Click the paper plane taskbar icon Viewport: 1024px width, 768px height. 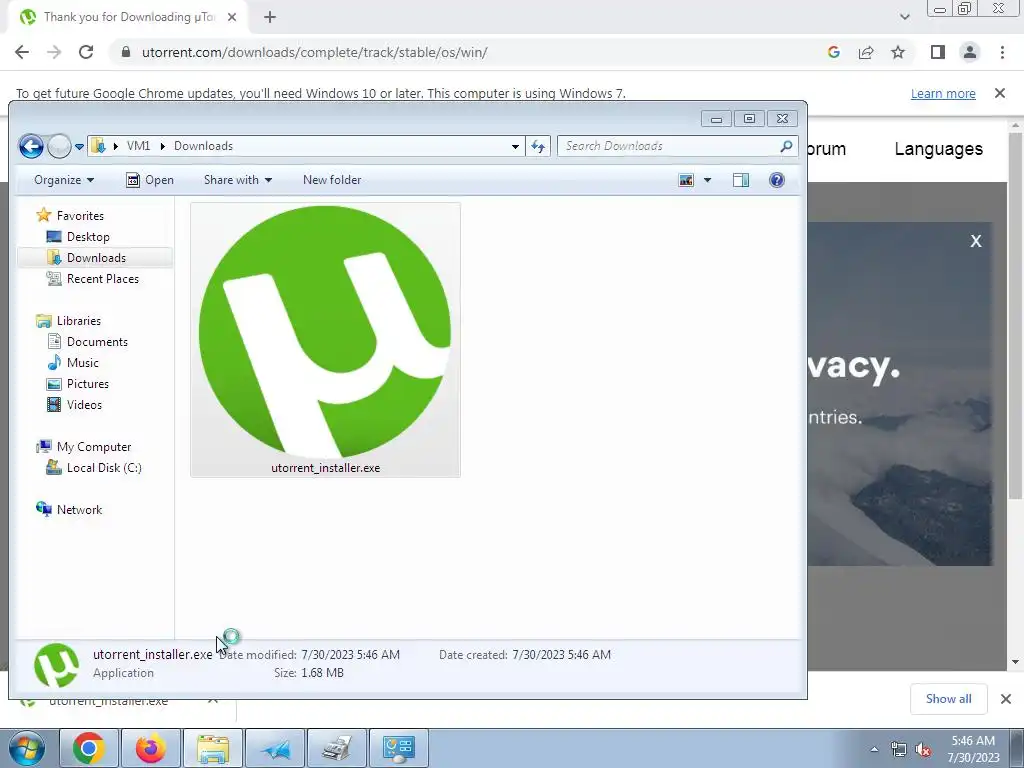(275, 748)
